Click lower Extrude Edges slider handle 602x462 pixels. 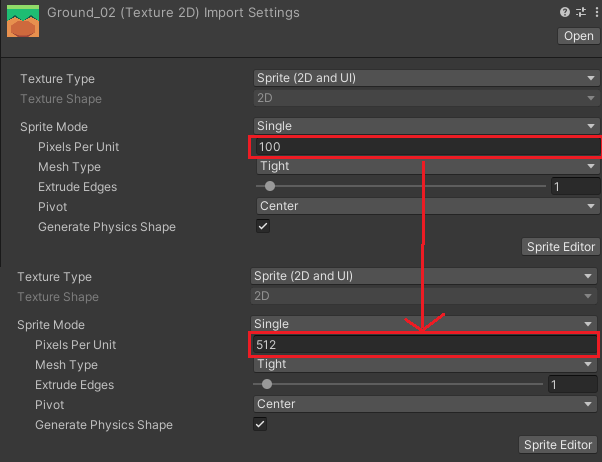point(267,385)
